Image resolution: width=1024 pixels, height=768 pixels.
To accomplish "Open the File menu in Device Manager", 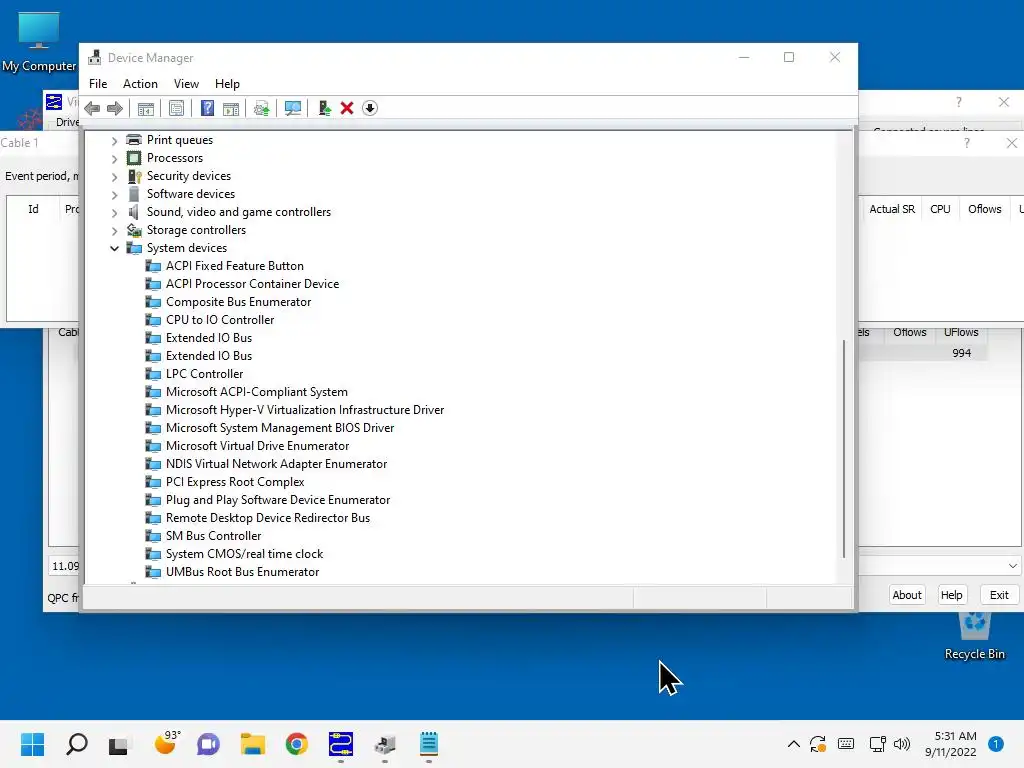I will [98, 84].
